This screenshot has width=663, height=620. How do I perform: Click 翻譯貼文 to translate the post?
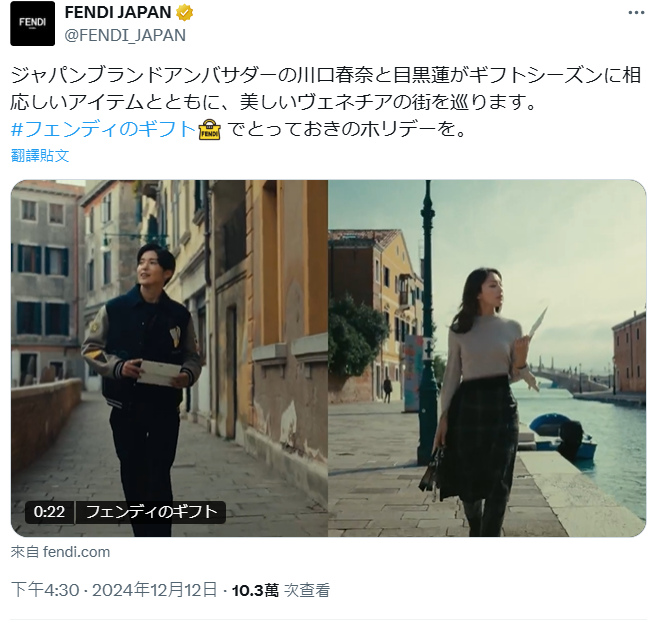[39, 156]
